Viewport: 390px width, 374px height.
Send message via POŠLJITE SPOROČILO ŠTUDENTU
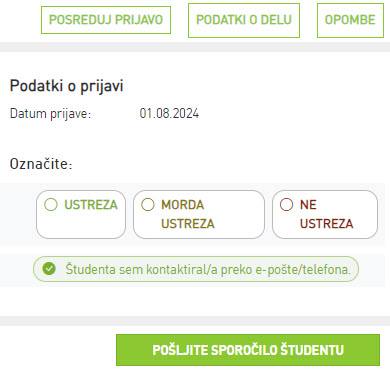click(248, 350)
